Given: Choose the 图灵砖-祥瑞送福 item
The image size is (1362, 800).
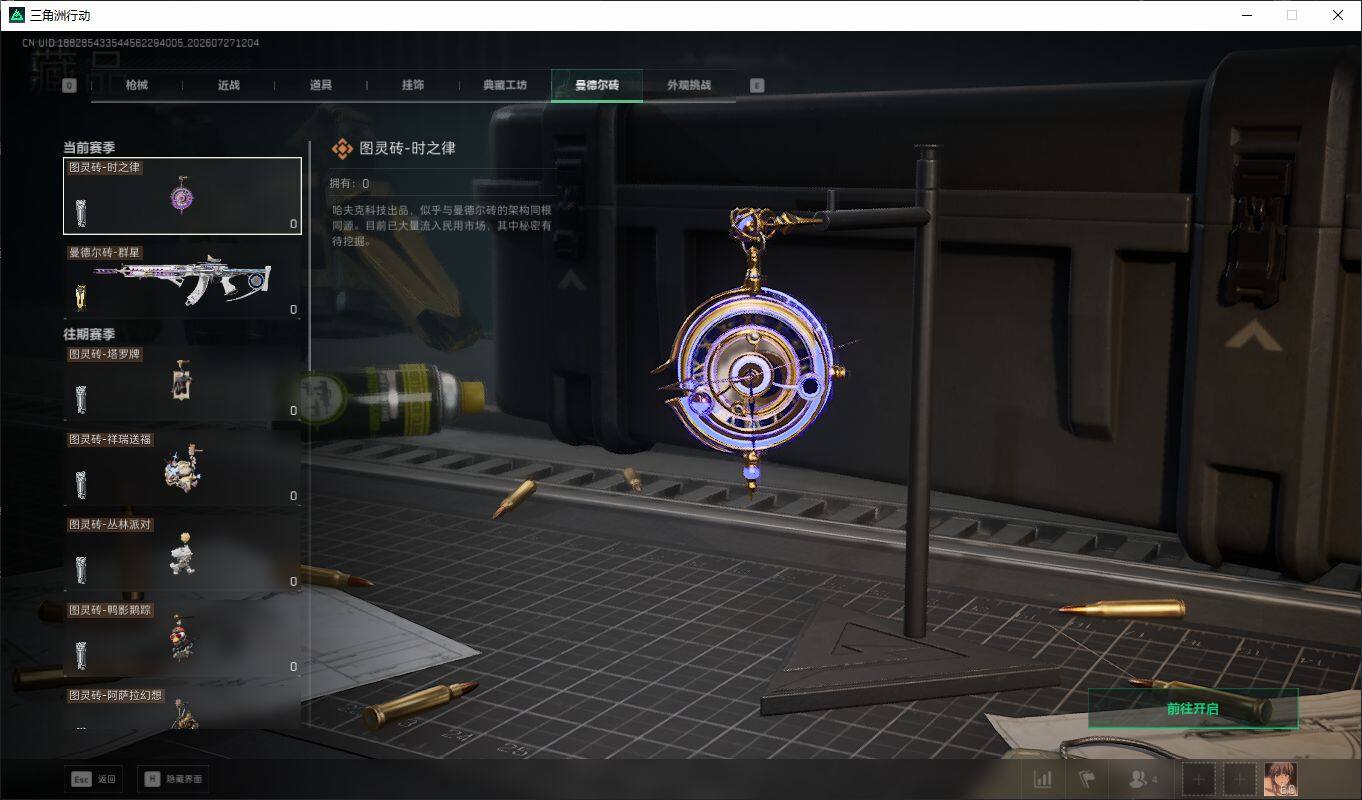Looking at the screenshot, I should pos(182,468).
